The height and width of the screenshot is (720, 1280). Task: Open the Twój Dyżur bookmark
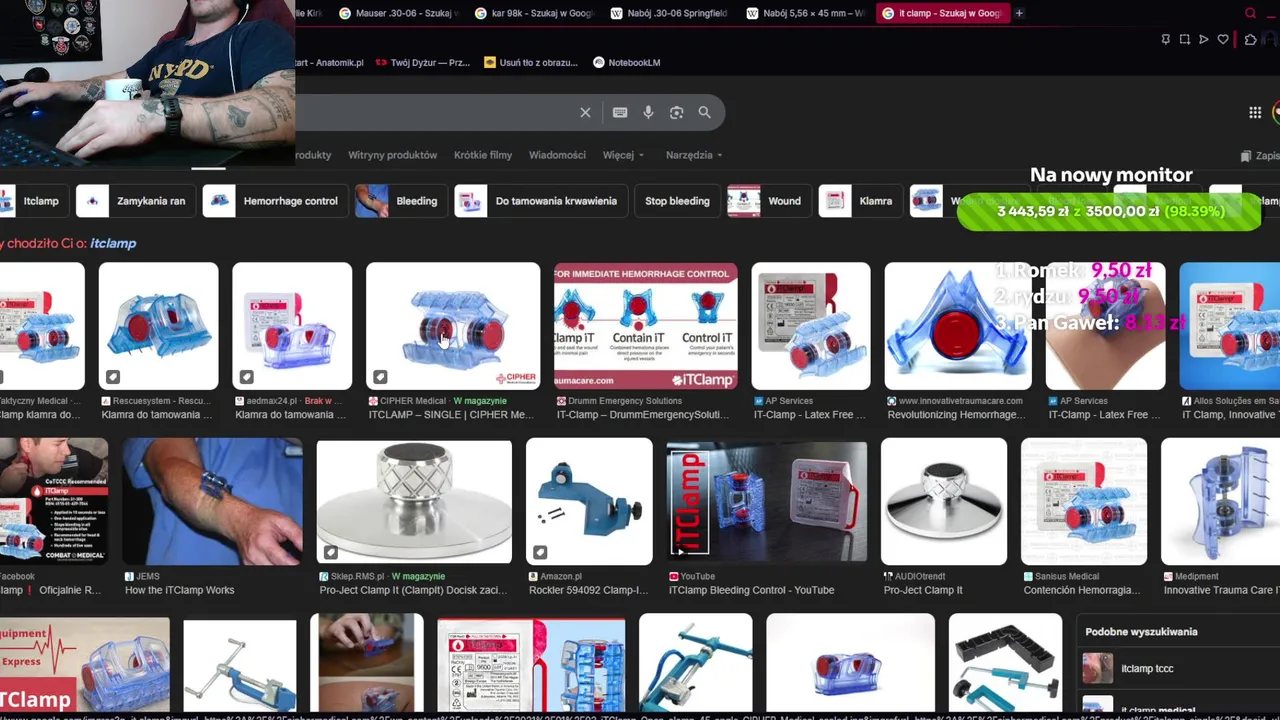click(422, 62)
